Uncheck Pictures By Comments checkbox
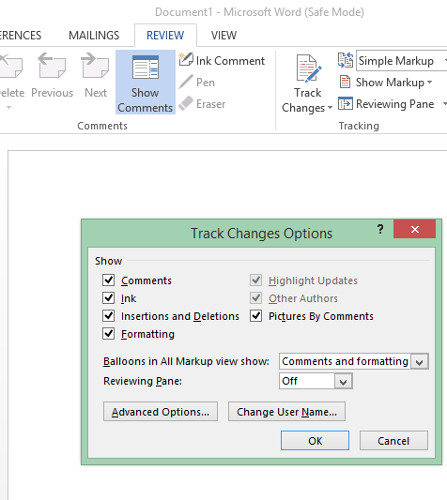Viewport: 447px width, 500px height. pos(256,316)
